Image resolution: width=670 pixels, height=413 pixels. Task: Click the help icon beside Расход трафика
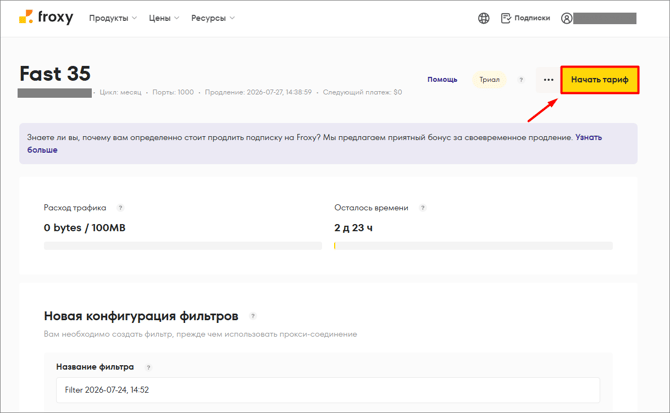pyautogui.click(x=120, y=208)
